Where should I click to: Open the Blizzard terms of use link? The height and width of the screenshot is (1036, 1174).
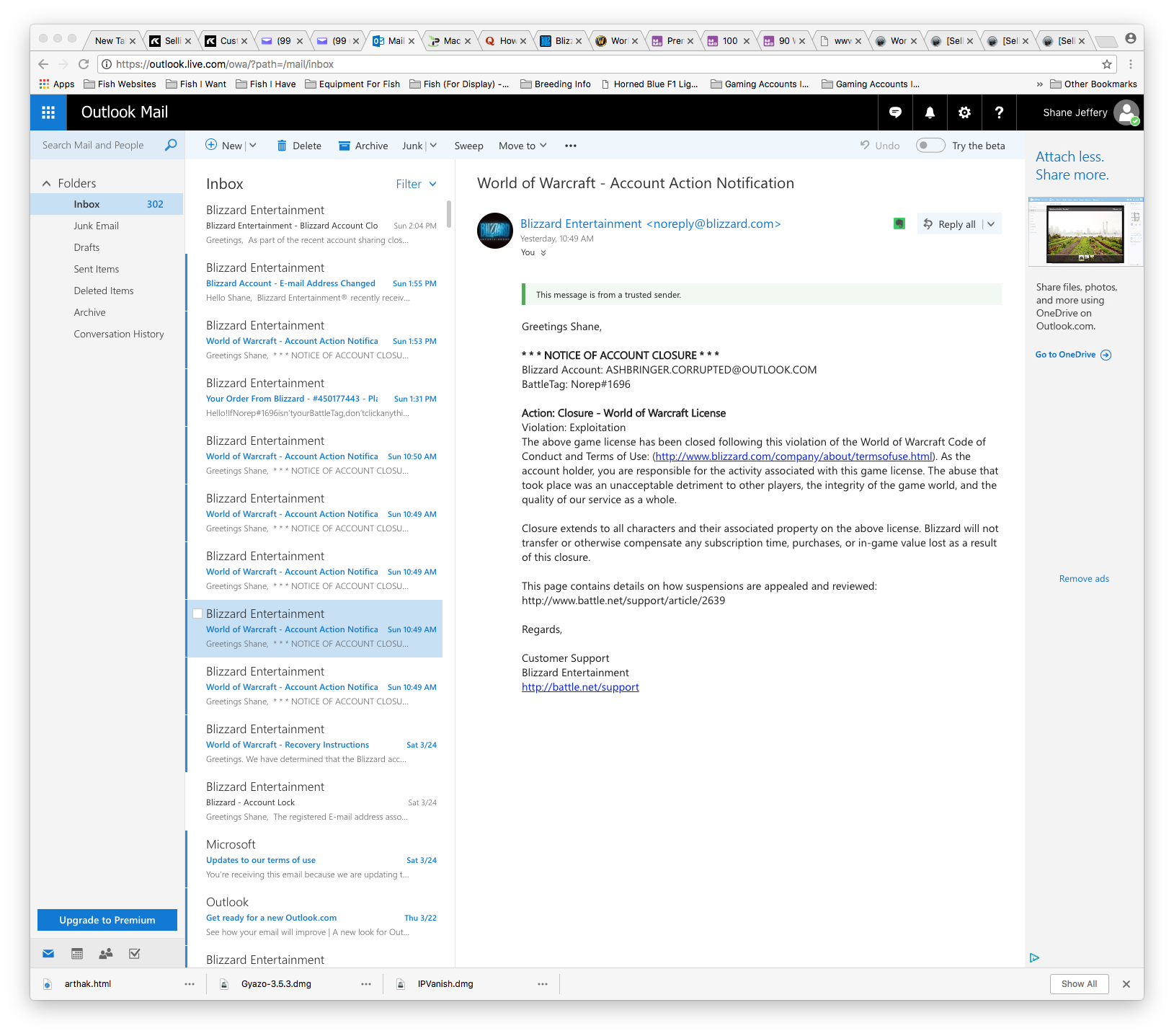793,456
